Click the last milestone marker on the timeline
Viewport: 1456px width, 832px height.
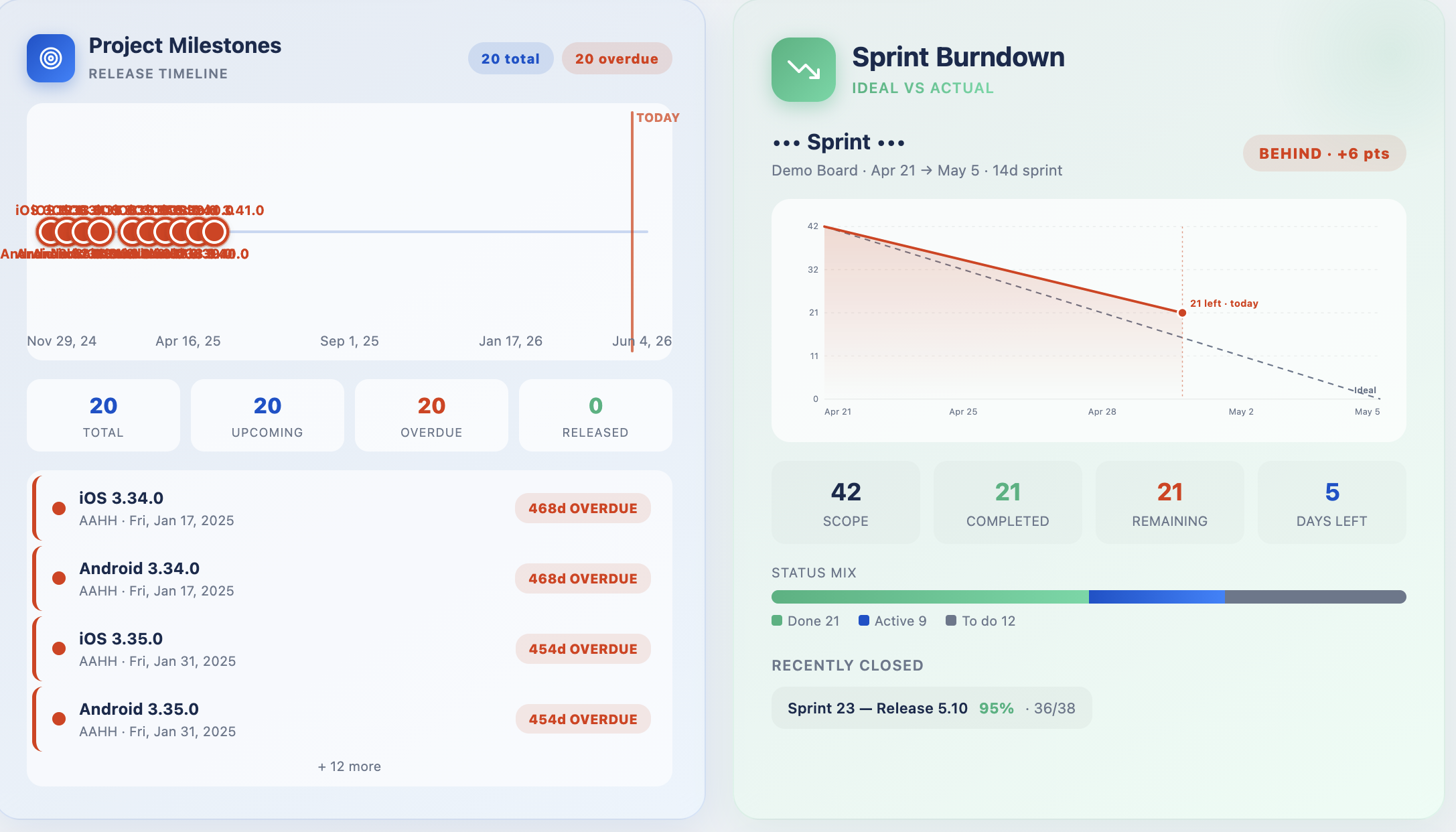click(214, 232)
